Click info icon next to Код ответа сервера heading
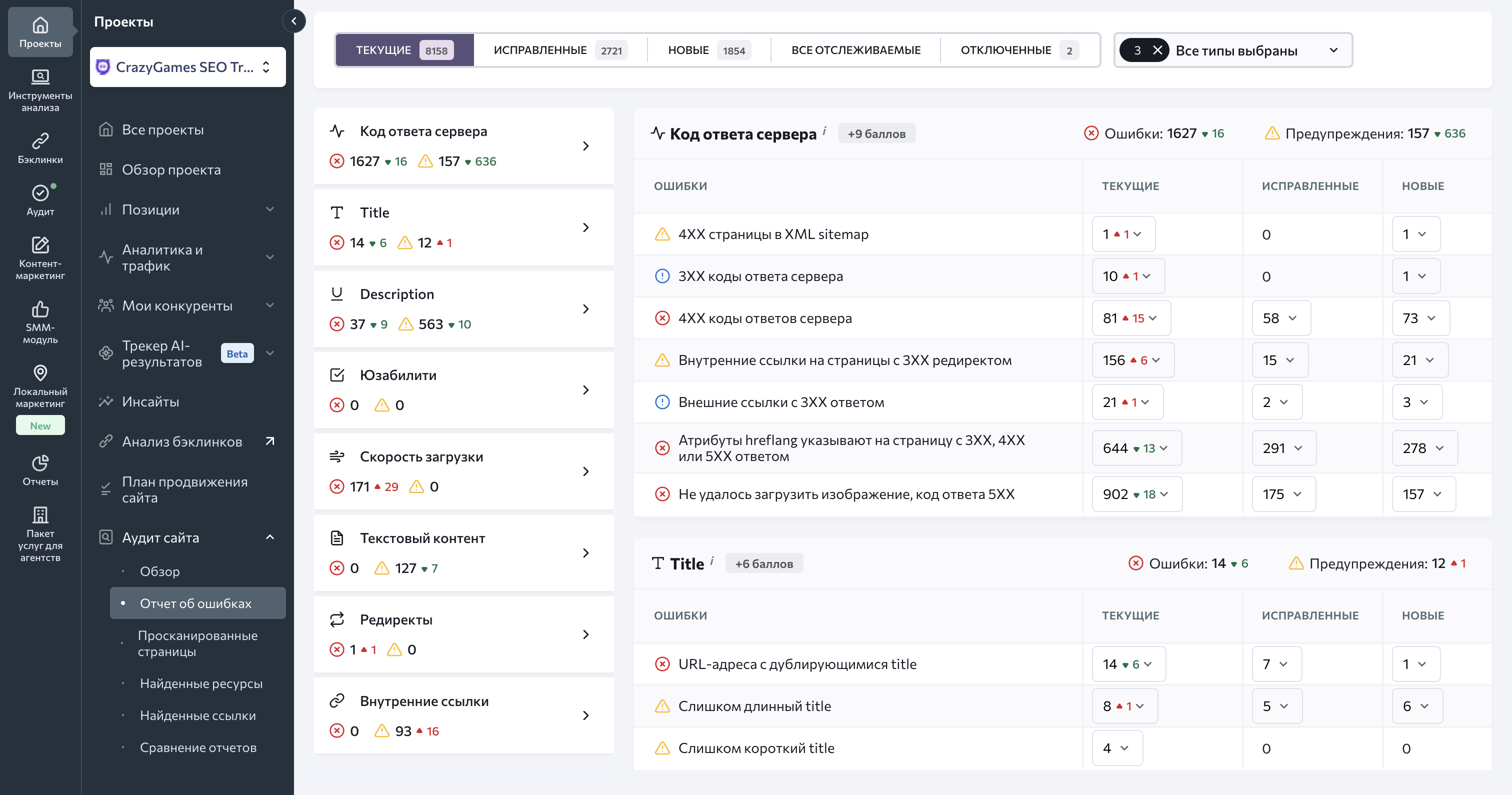Screen dimensions: 1512x795 coord(824,130)
